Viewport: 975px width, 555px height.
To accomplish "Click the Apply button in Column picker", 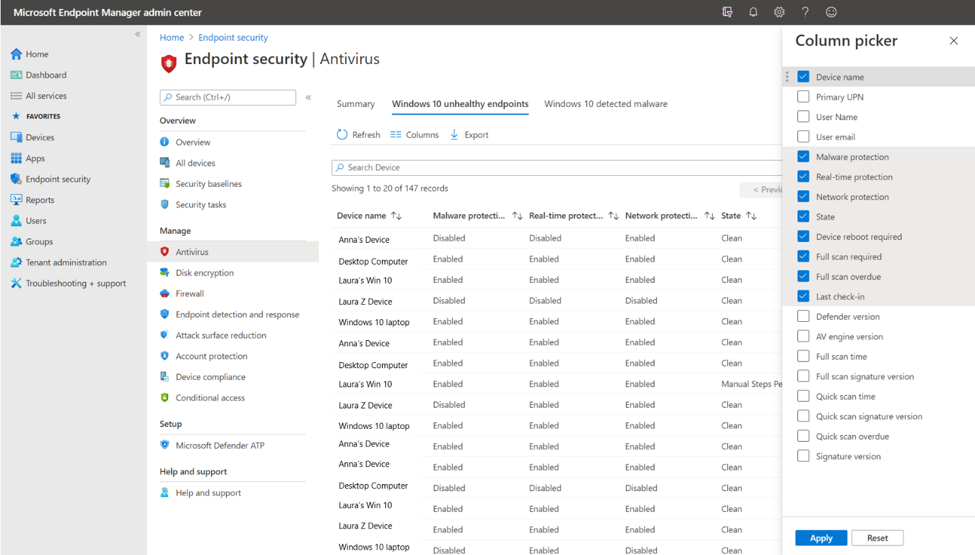I will [x=821, y=538].
